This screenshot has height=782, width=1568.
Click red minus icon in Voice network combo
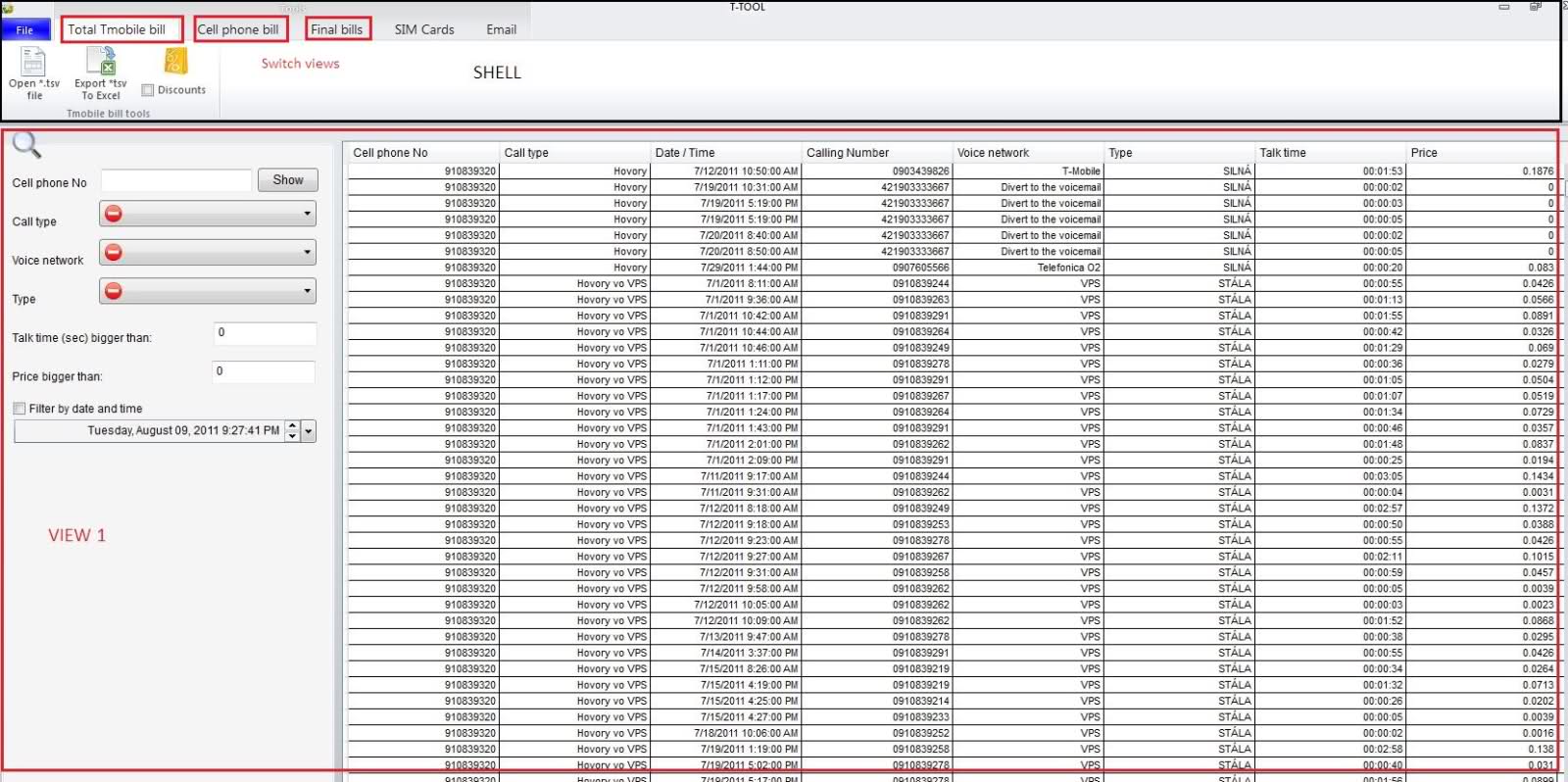[x=114, y=252]
